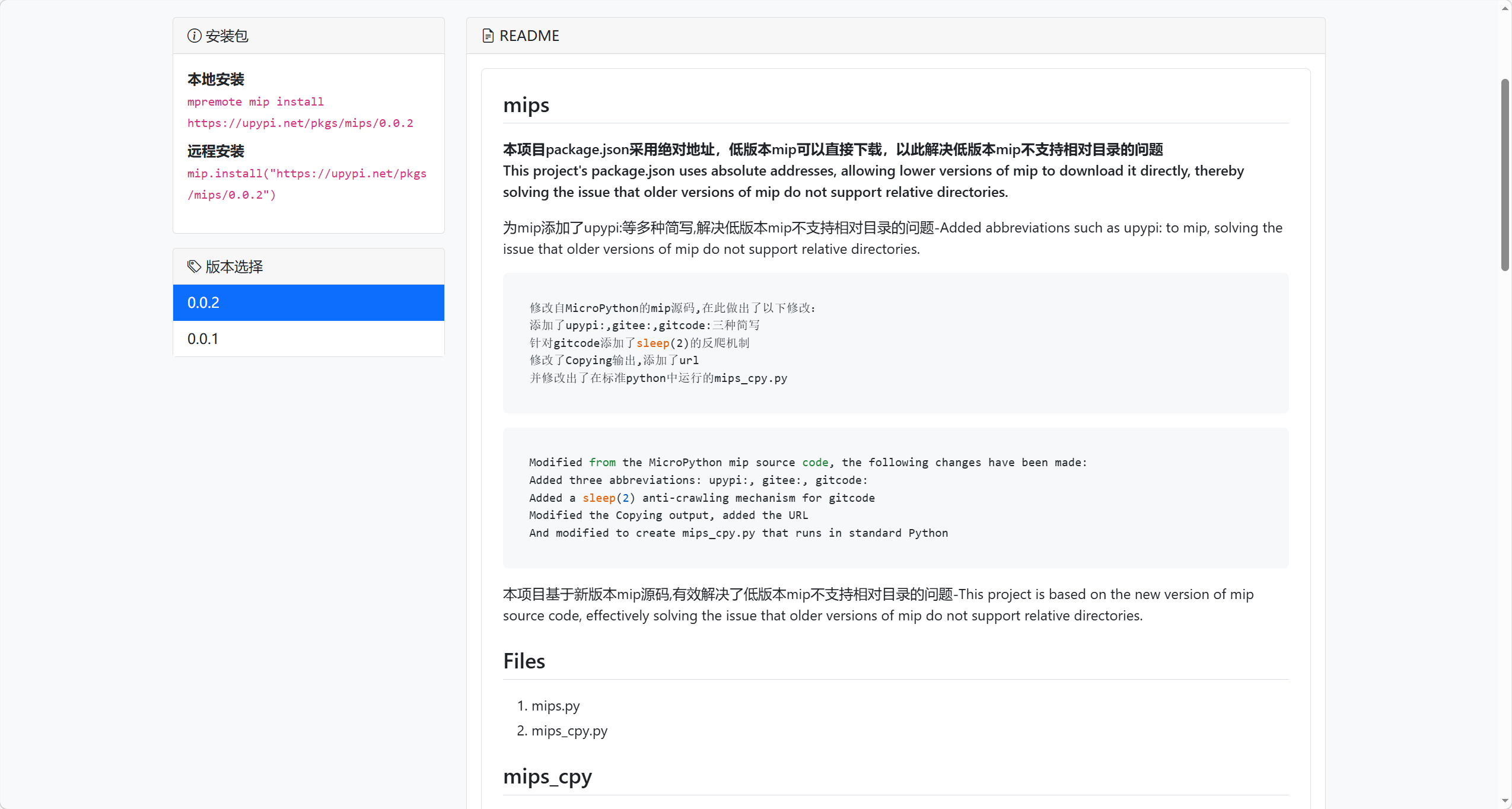Click the 本地安装 heading
This screenshot has width=1512, height=809.
pyautogui.click(x=216, y=79)
